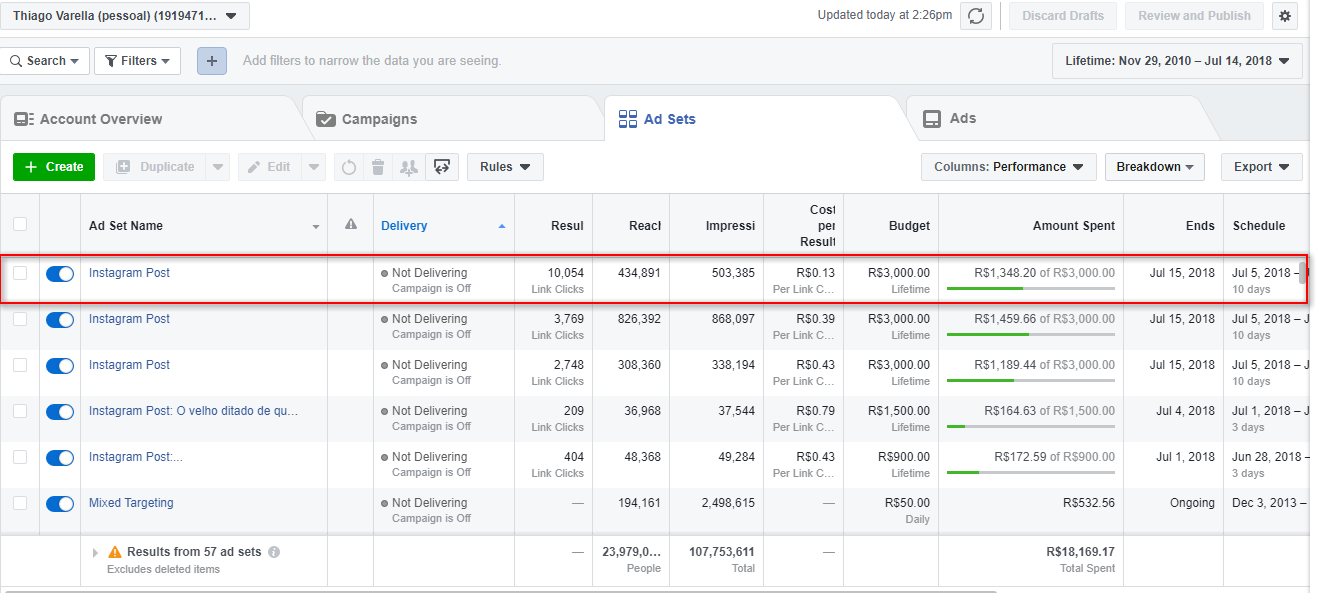Viewport: 1318px width, 593px height.
Task: Toggle switch for 'O velho ditado' ad set
Action: tap(60, 412)
